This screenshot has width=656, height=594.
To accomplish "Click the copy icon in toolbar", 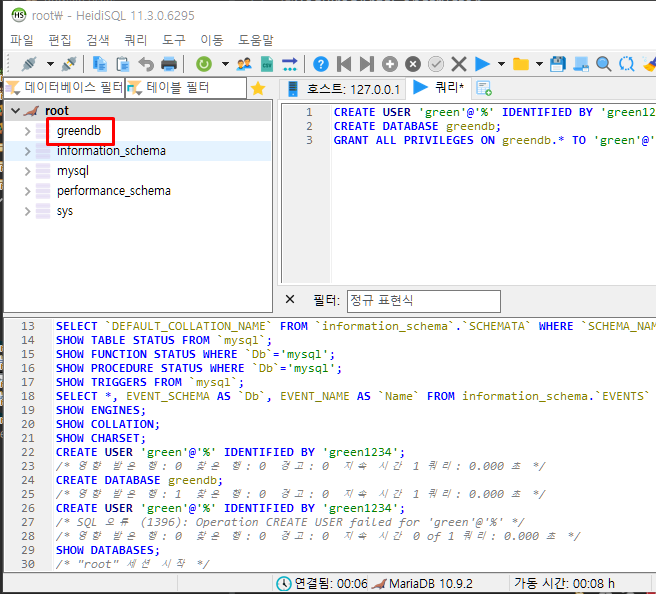I will tap(100, 64).
